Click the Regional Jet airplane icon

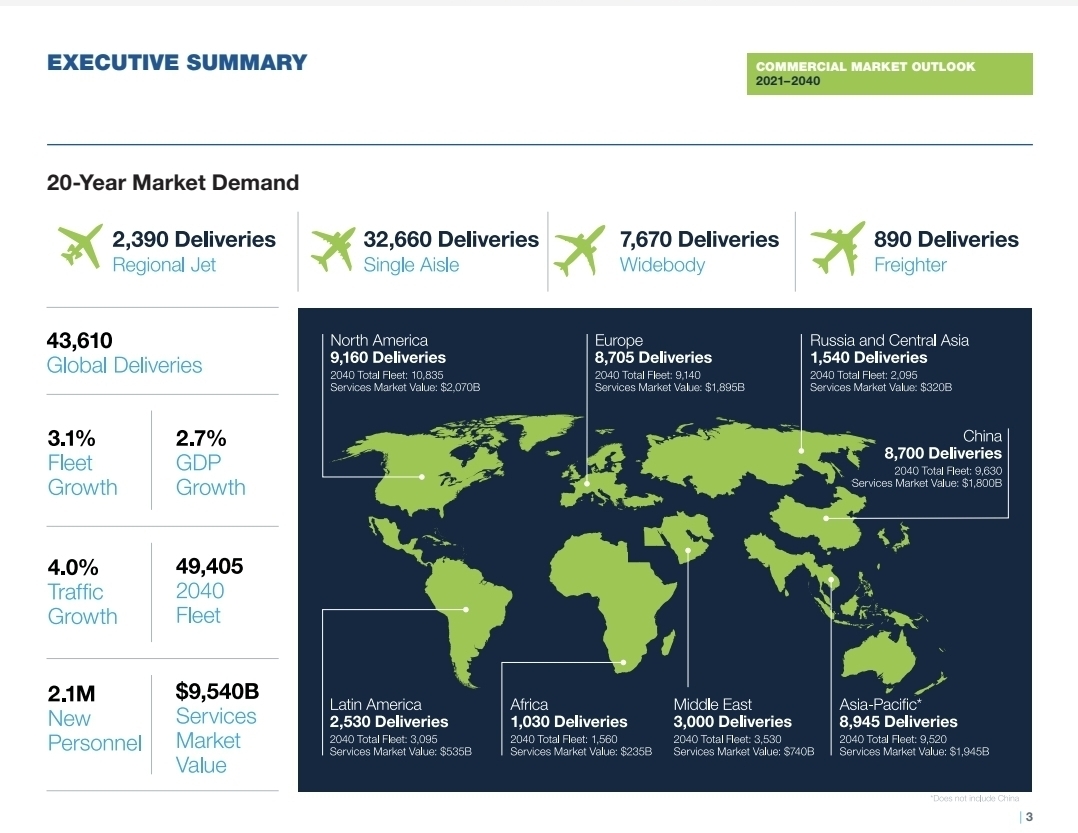81,245
